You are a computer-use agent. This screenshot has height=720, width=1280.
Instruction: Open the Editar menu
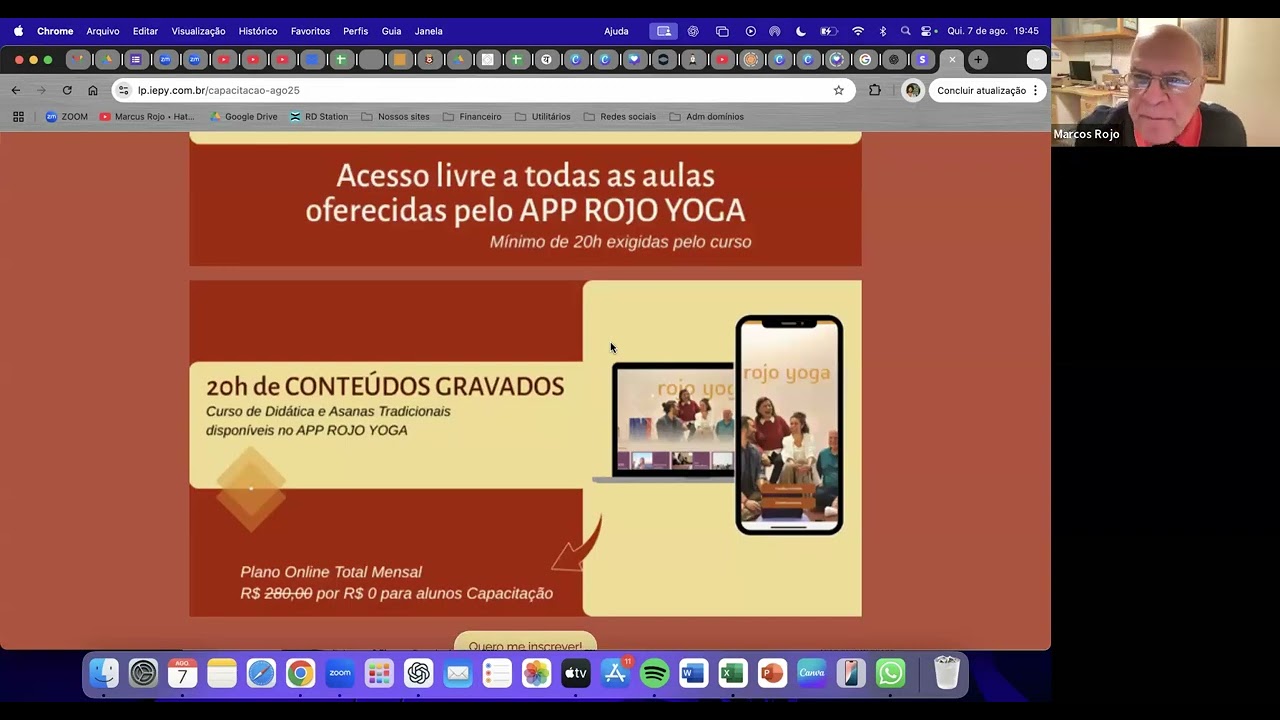145,31
